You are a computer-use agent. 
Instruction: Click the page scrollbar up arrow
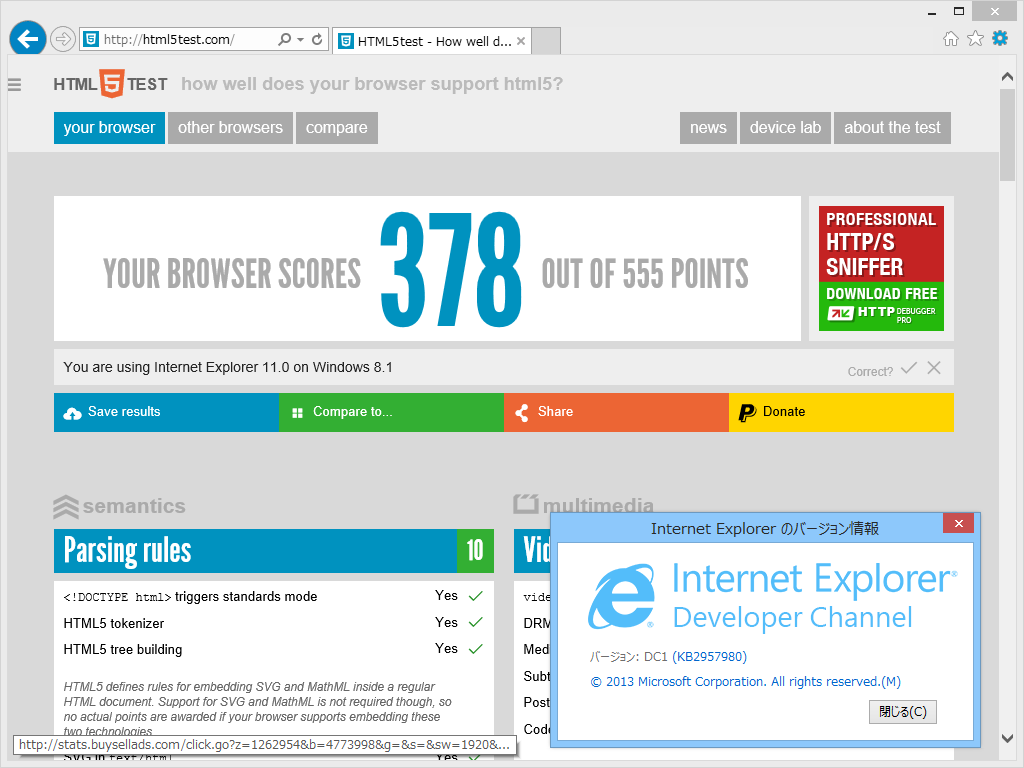coord(1007,77)
